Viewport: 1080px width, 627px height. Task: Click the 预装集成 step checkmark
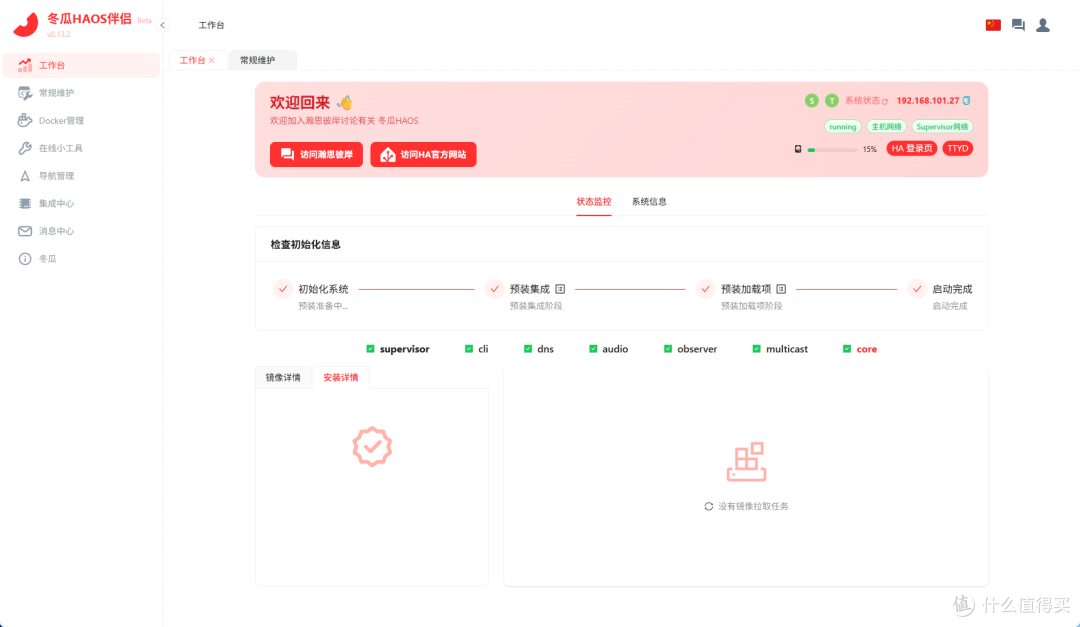click(494, 289)
